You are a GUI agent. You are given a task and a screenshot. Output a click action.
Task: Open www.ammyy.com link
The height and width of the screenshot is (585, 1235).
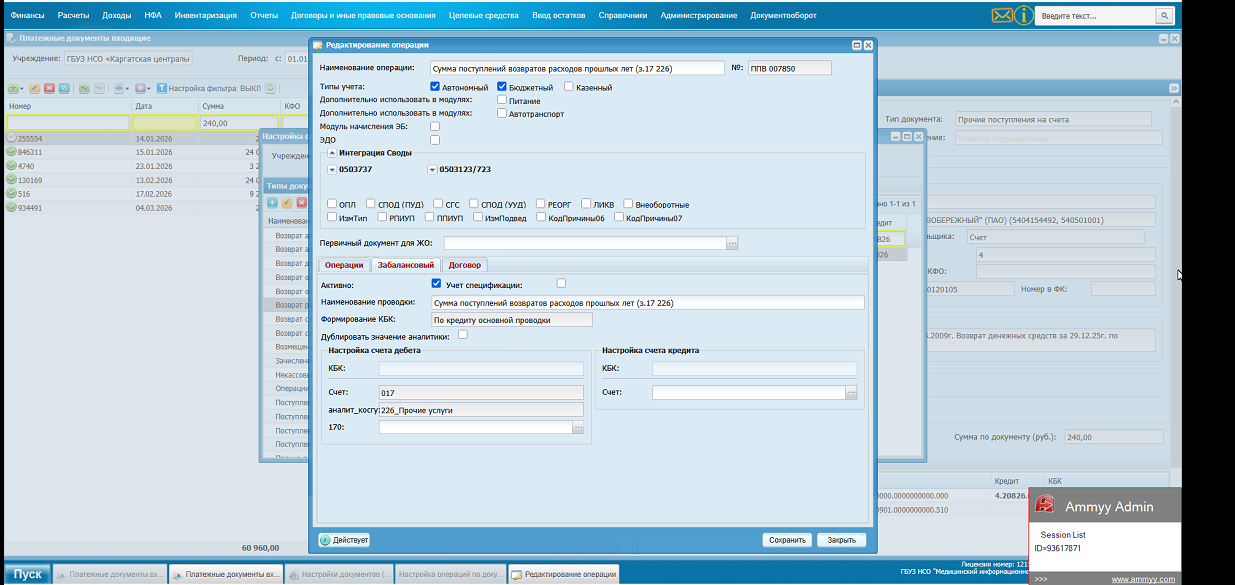[x=1142, y=579]
